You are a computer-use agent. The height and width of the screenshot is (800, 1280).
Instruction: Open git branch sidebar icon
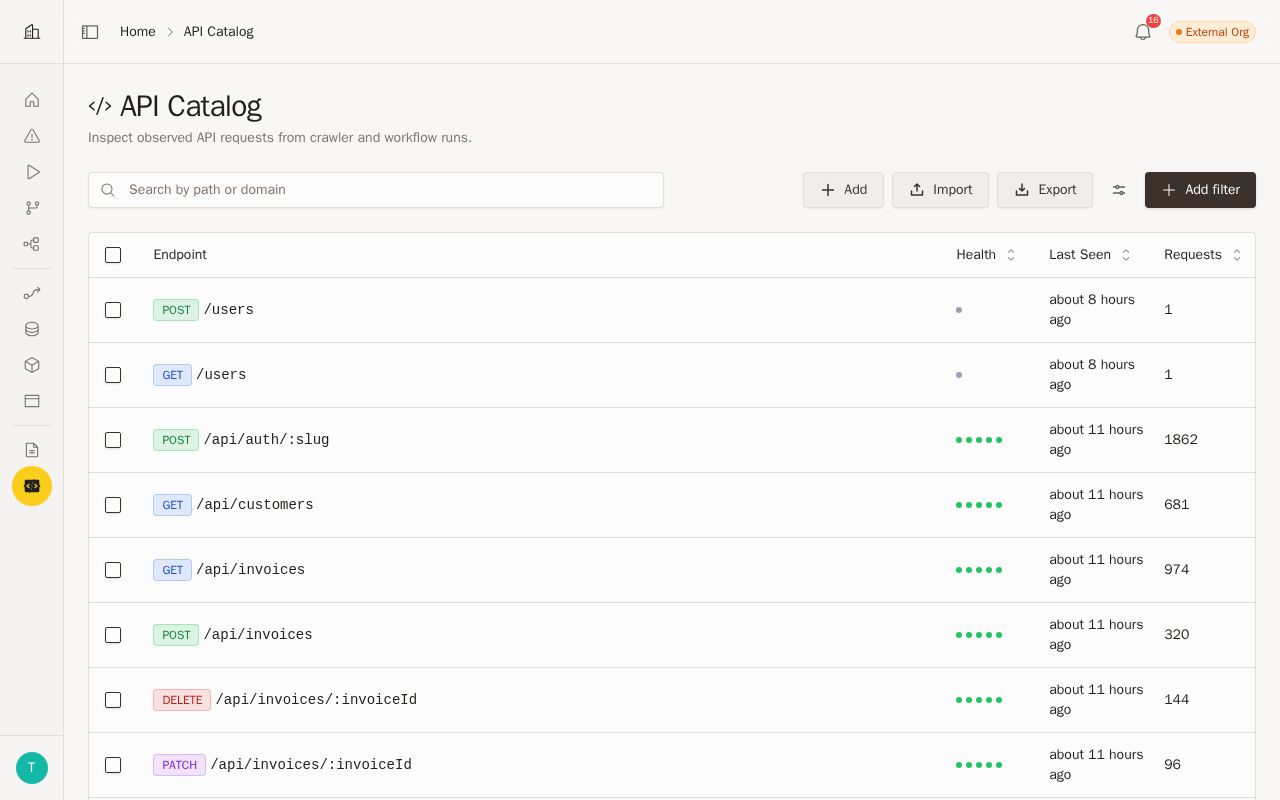tap(32, 208)
